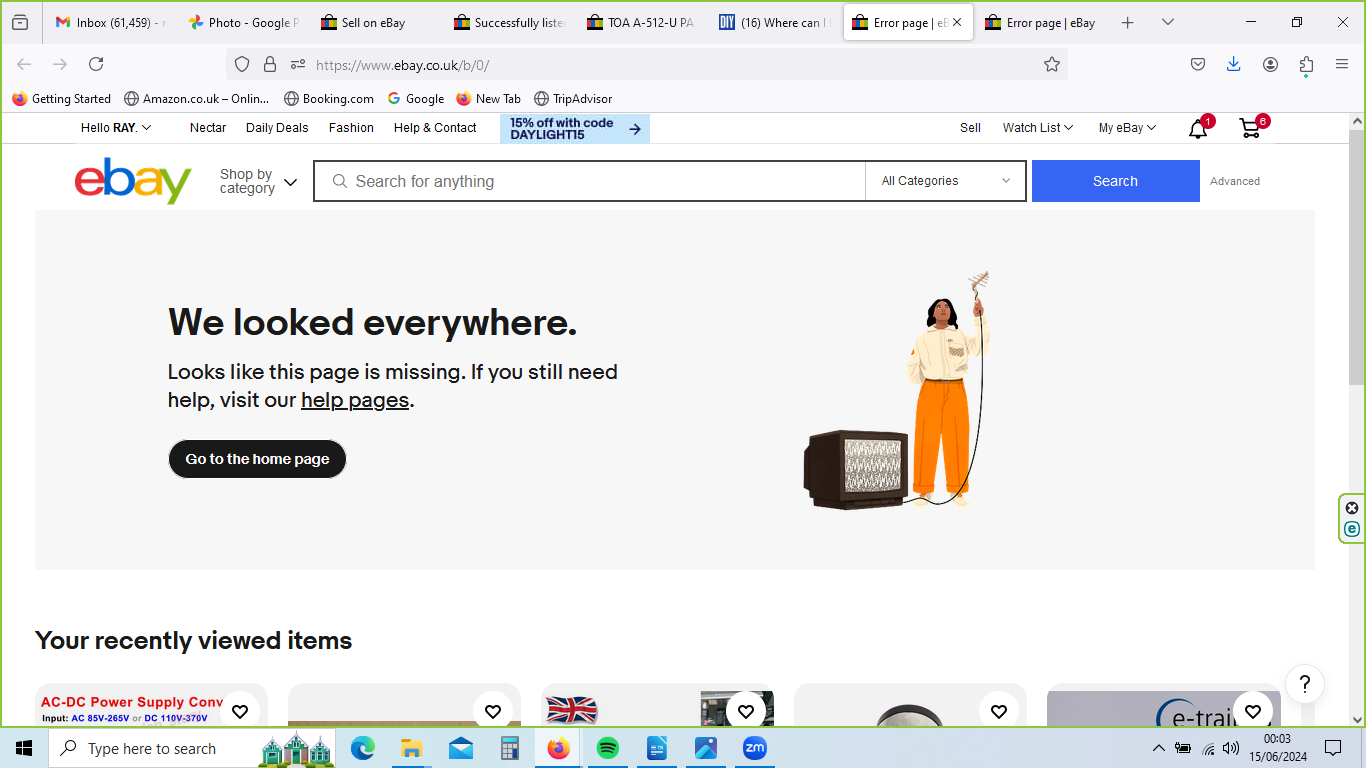Click the help question mark button
Screen dimensions: 1366x768
[1304, 685]
